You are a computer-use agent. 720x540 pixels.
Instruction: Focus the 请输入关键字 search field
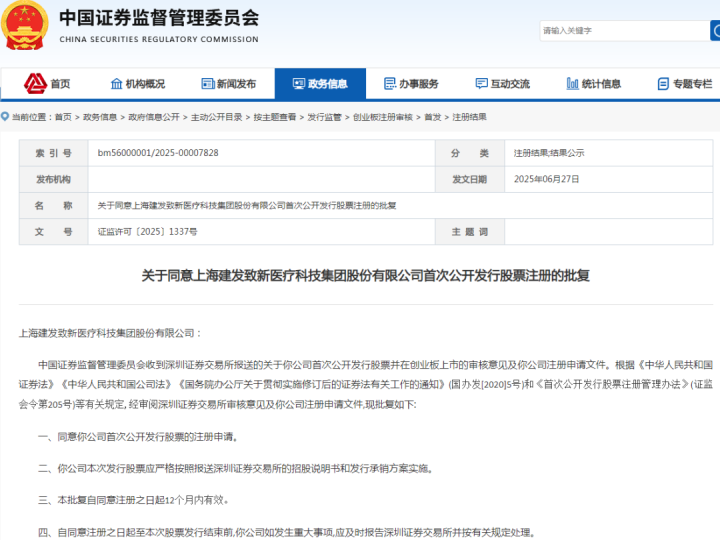click(624, 31)
